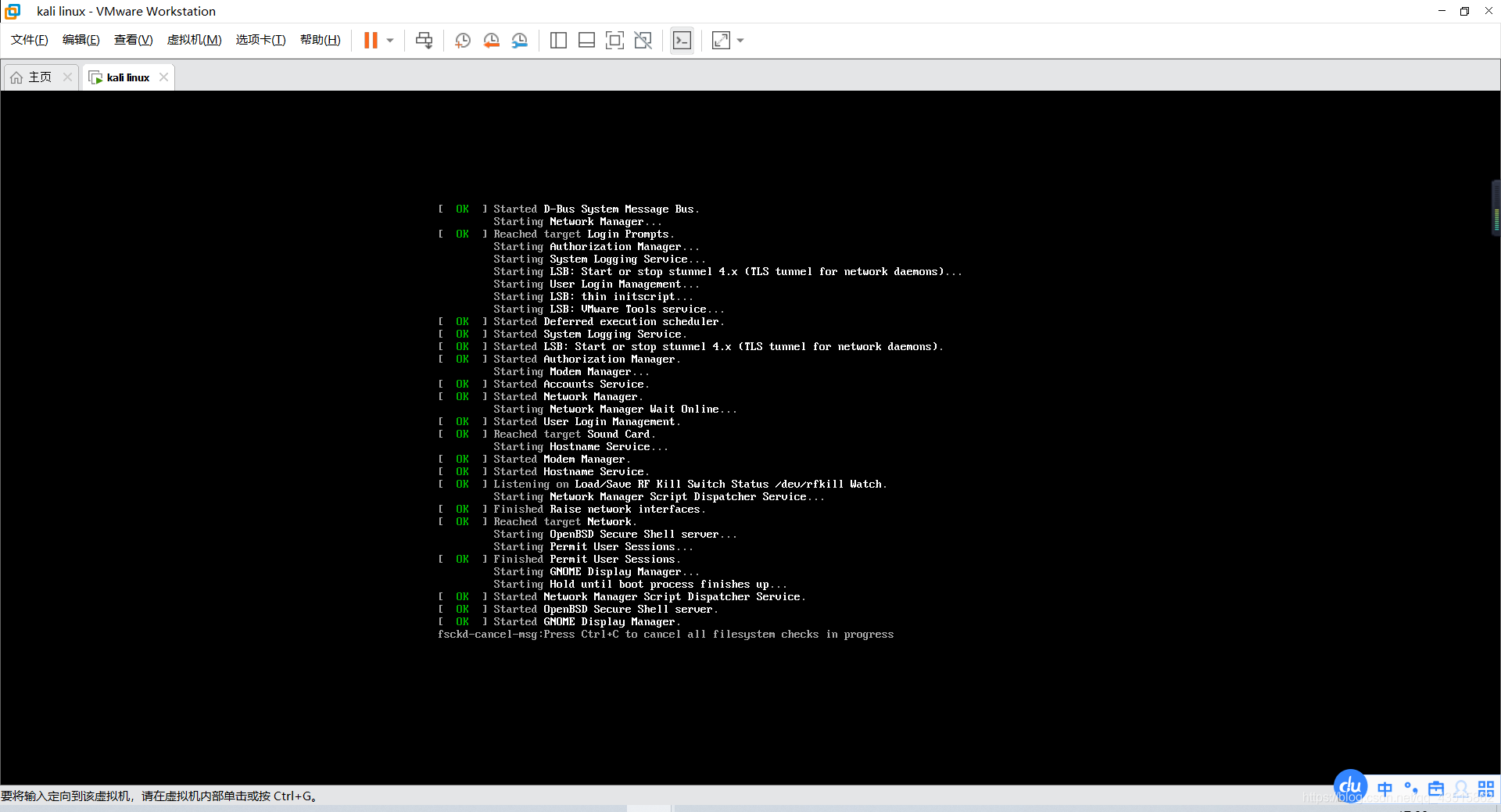The height and width of the screenshot is (812, 1501).
Task: Click the fsckd-cancel-msg line in the console
Action: point(665,635)
